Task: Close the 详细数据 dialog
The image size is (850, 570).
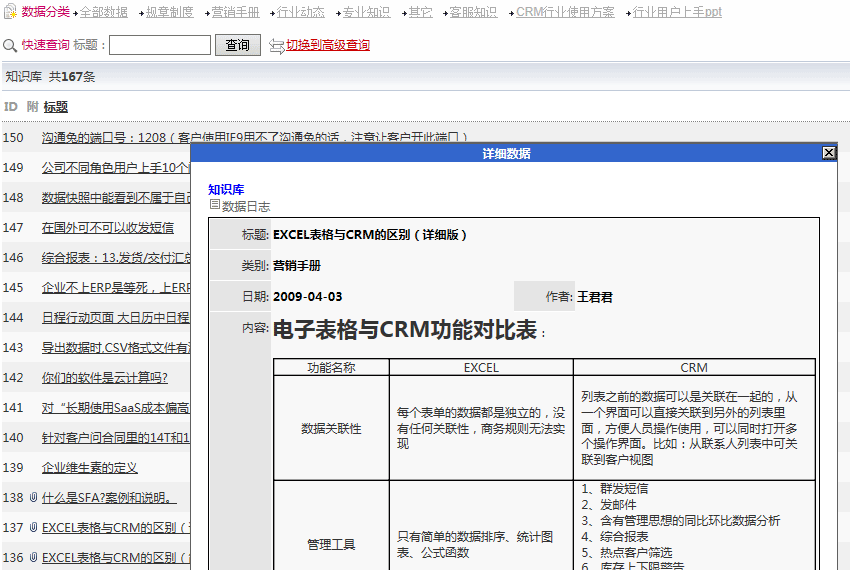Action: point(829,153)
